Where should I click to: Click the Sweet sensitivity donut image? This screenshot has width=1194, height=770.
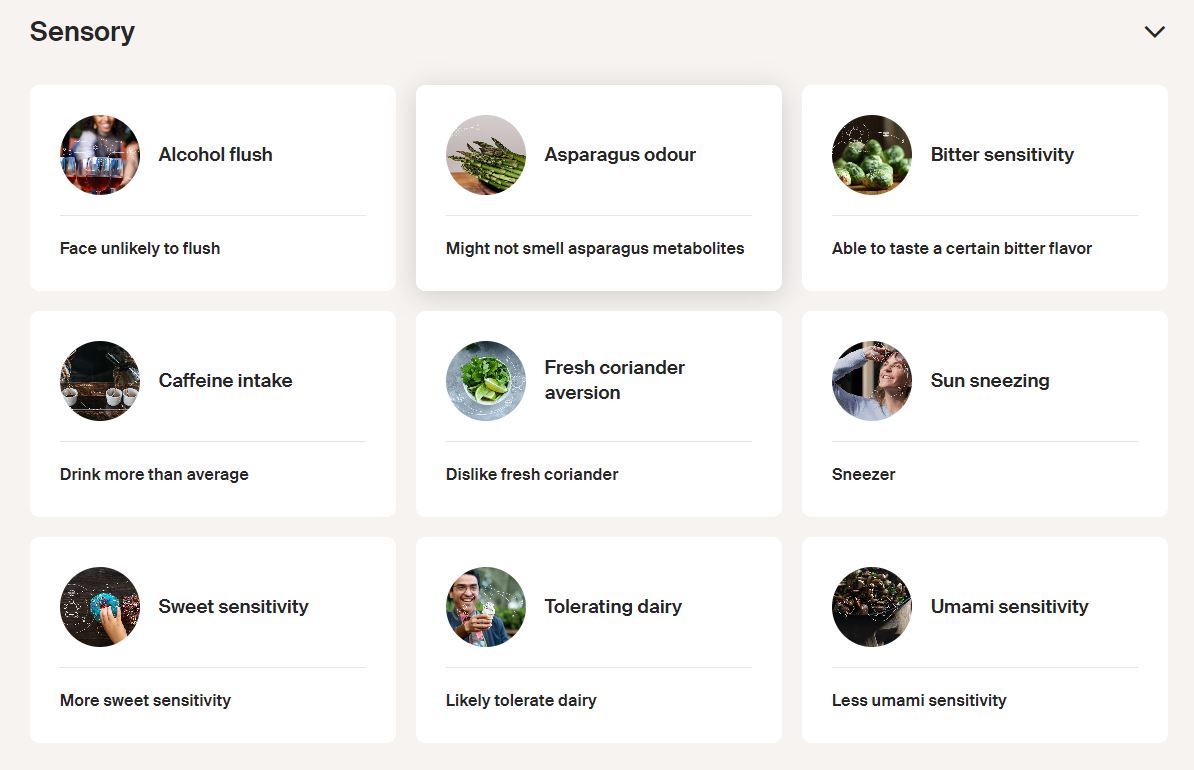(x=100, y=607)
